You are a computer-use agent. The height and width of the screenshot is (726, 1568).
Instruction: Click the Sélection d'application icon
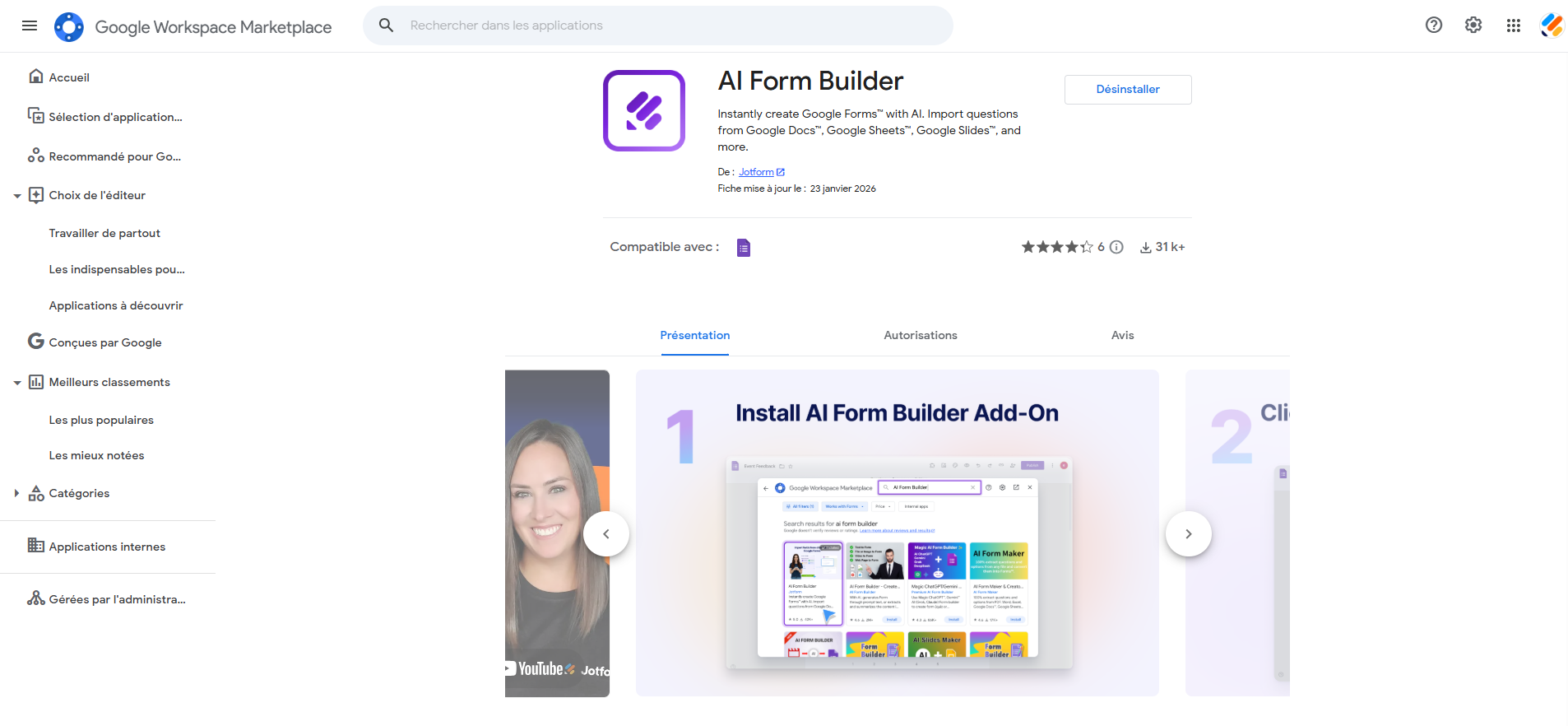[x=36, y=116]
